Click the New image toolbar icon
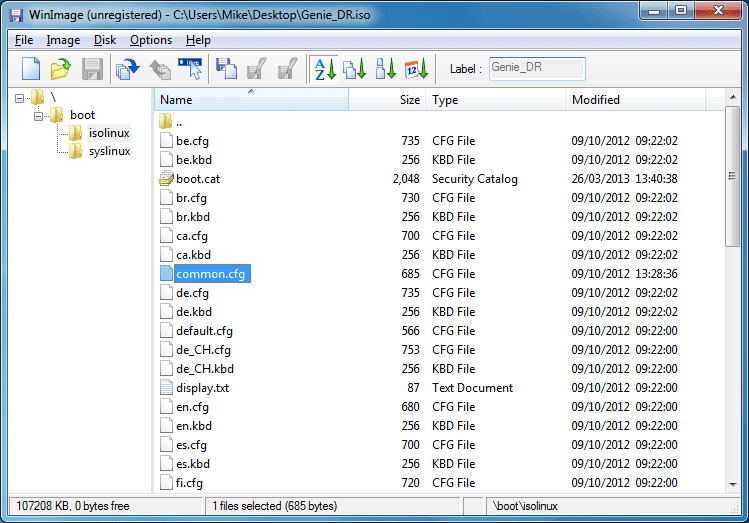 [x=31, y=69]
